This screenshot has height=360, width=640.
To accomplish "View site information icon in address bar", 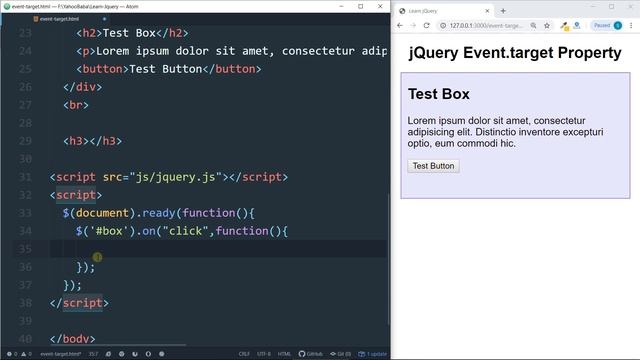I will (443, 25).
